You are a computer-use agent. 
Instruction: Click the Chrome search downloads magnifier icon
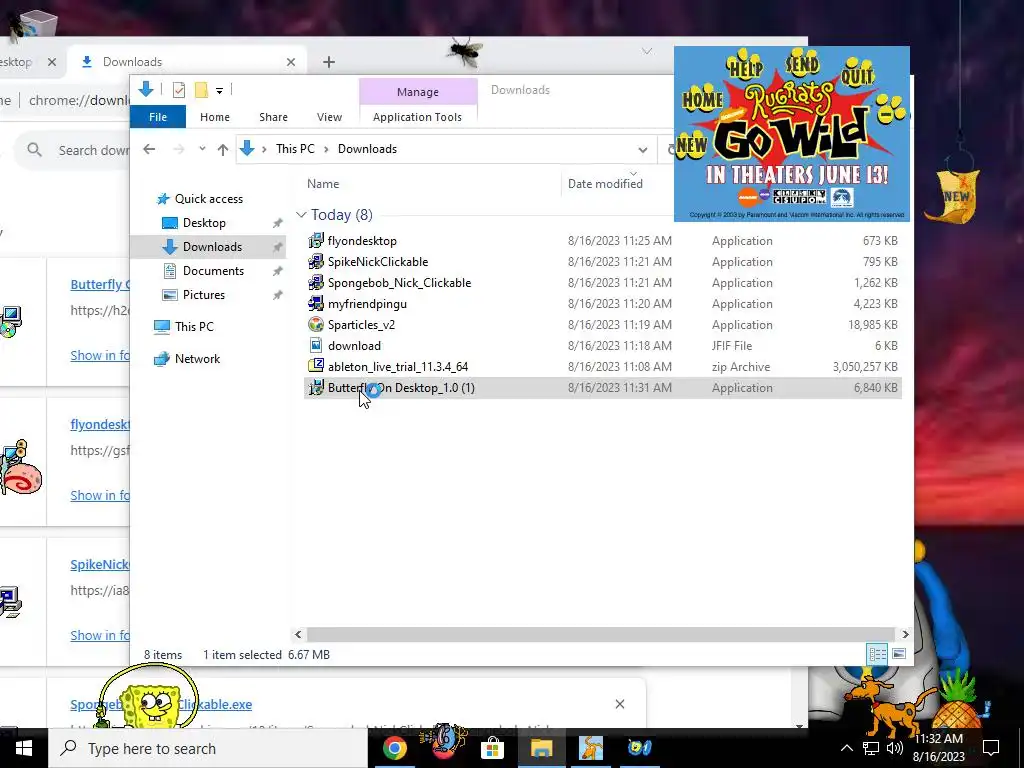35,150
